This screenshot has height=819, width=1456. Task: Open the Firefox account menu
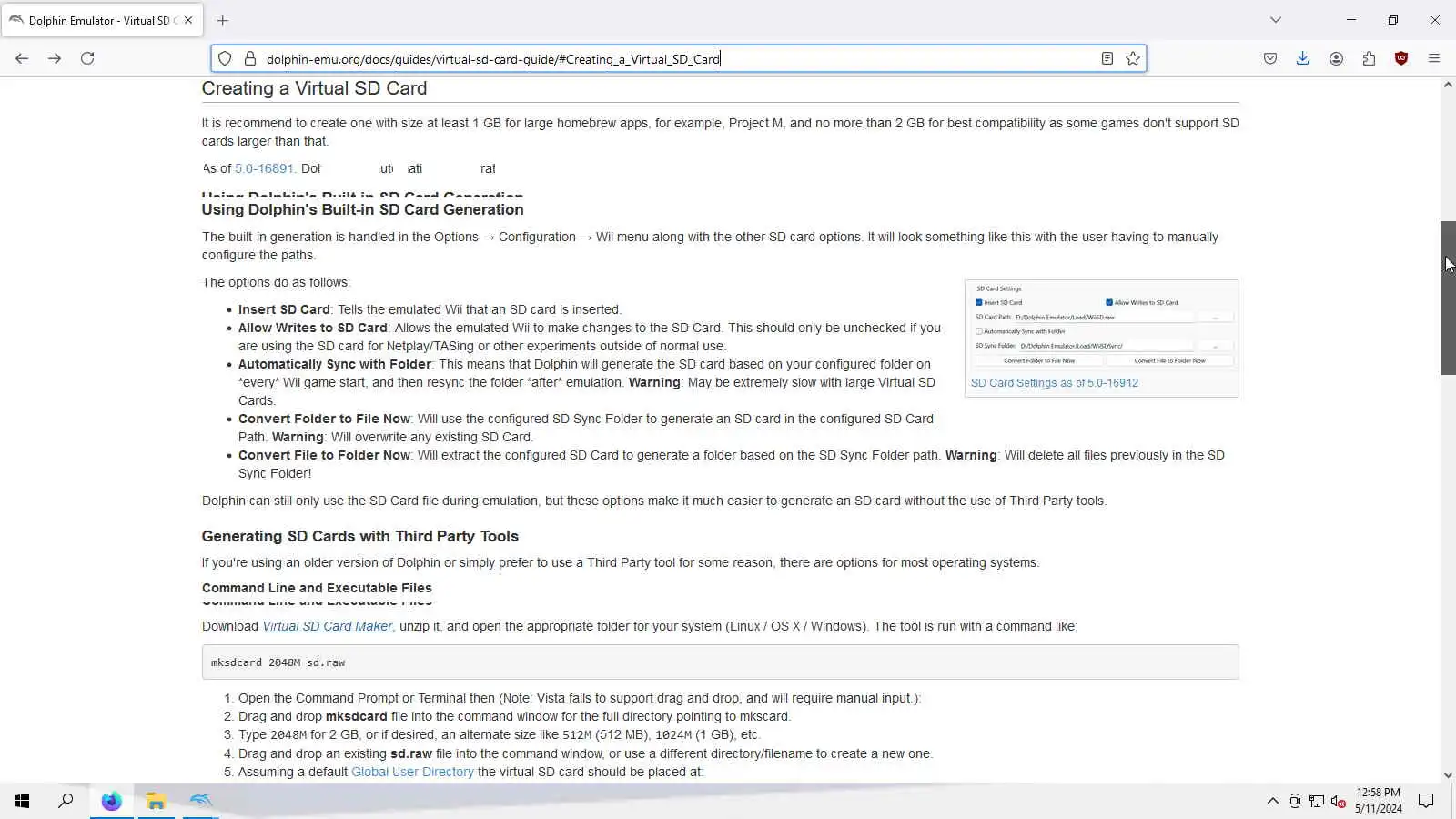pyautogui.click(x=1336, y=58)
